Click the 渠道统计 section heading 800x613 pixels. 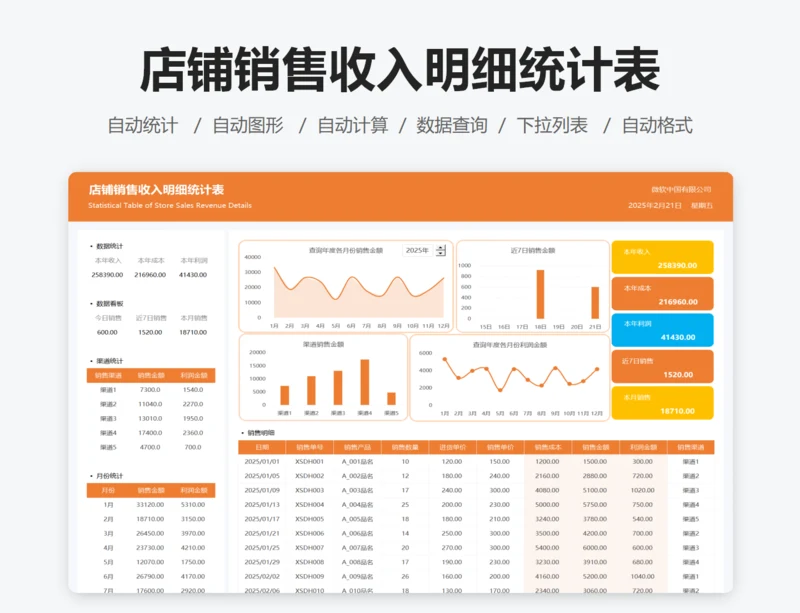tap(110, 361)
